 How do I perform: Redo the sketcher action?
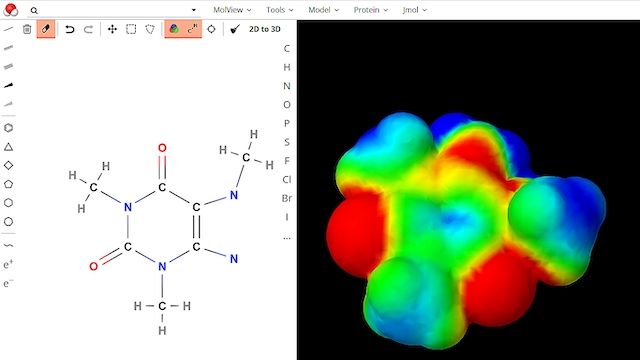(x=88, y=29)
